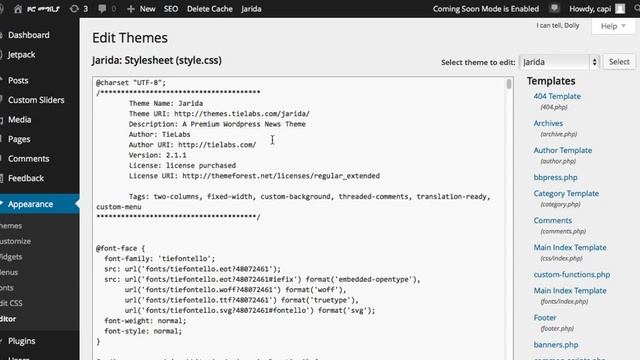Click the Select button for theme
Image resolution: width=640 pixels, height=360 pixels.
tap(619, 62)
